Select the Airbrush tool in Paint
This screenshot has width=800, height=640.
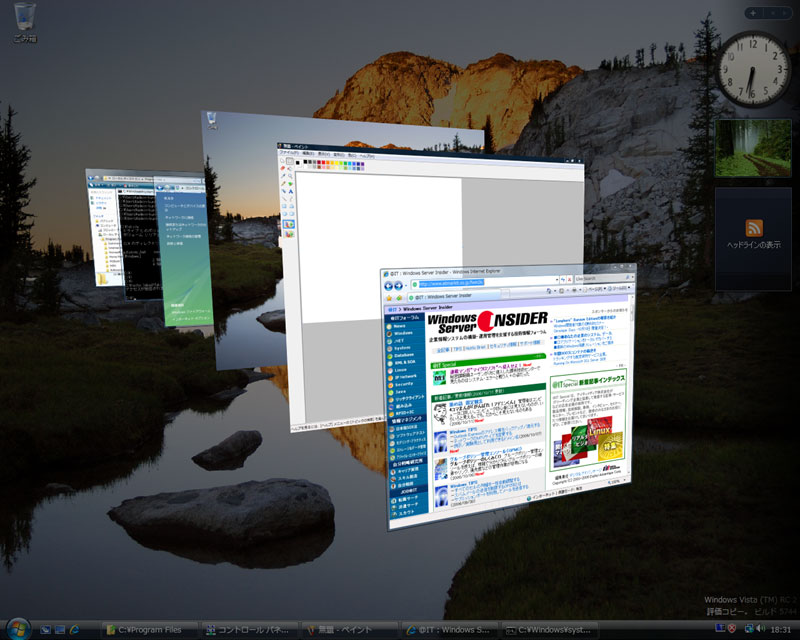coord(284,191)
